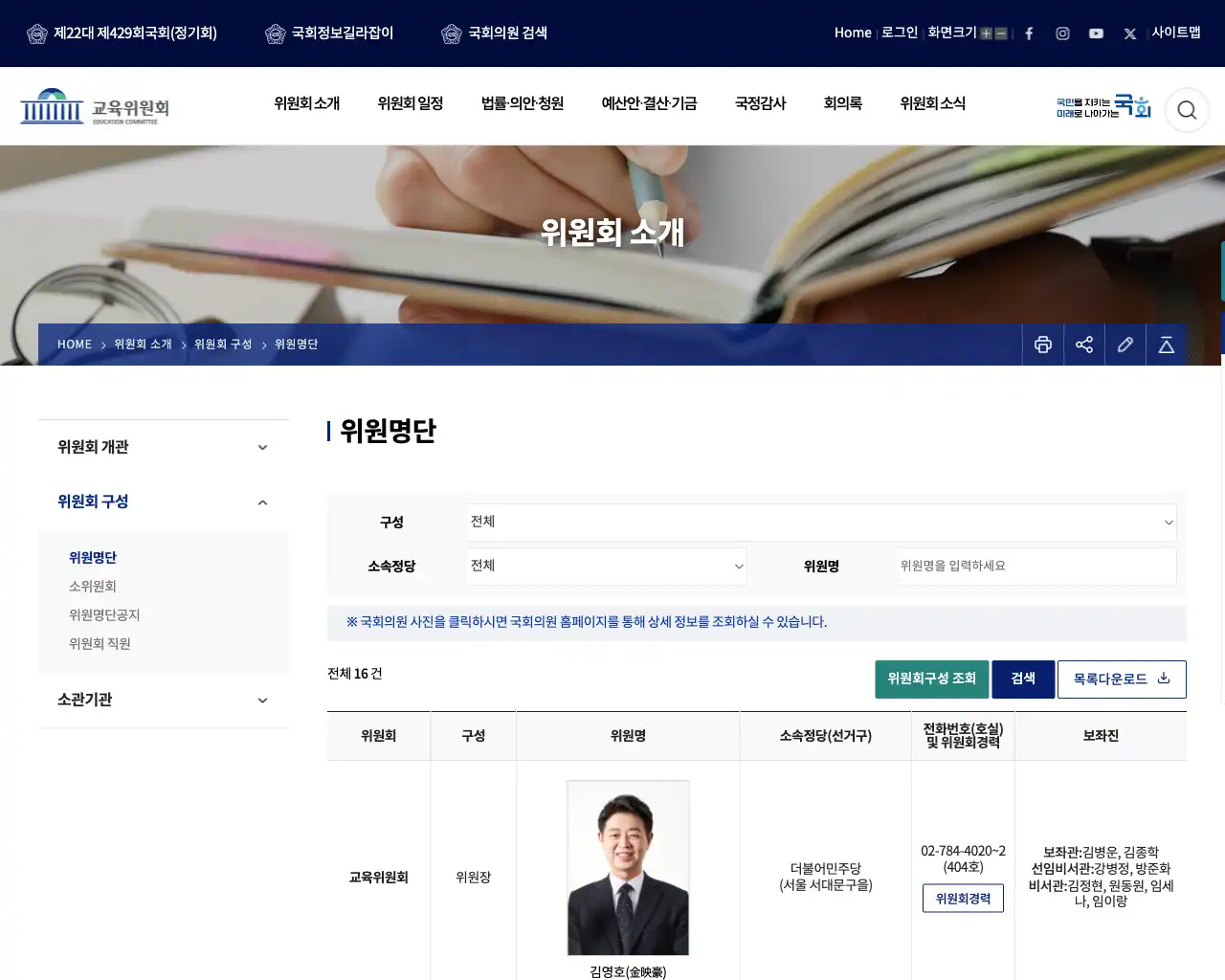Expand the 소관기관 sidebar section

coord(164,701)
